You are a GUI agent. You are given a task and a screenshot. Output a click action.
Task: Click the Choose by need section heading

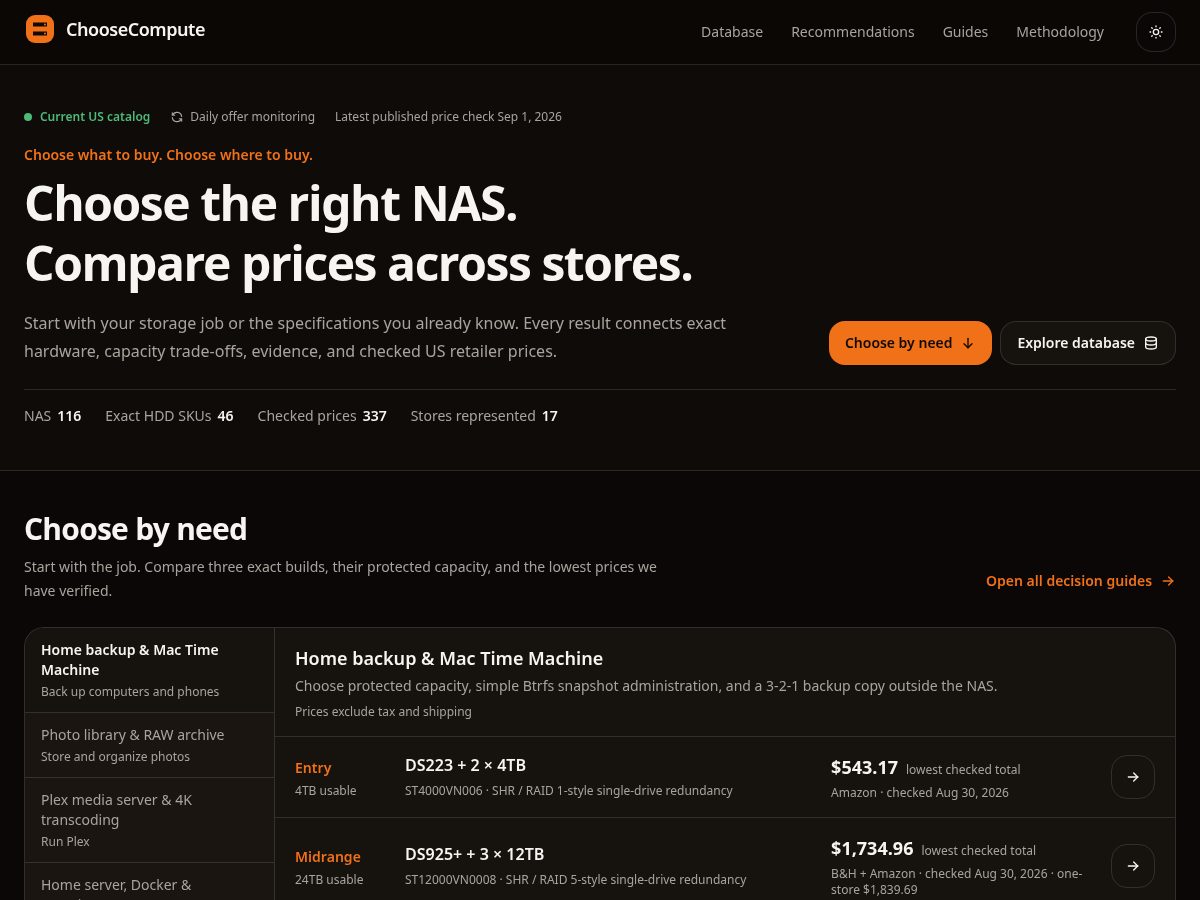pos(135,529)
